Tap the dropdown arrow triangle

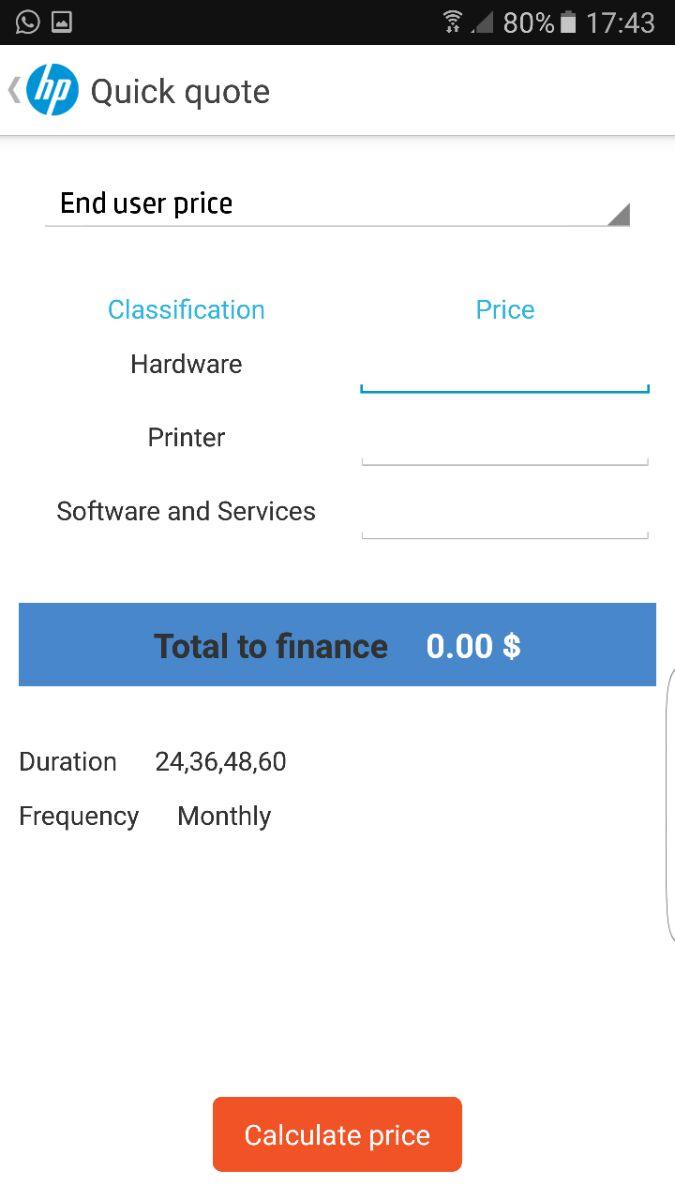tap(618, 213)
